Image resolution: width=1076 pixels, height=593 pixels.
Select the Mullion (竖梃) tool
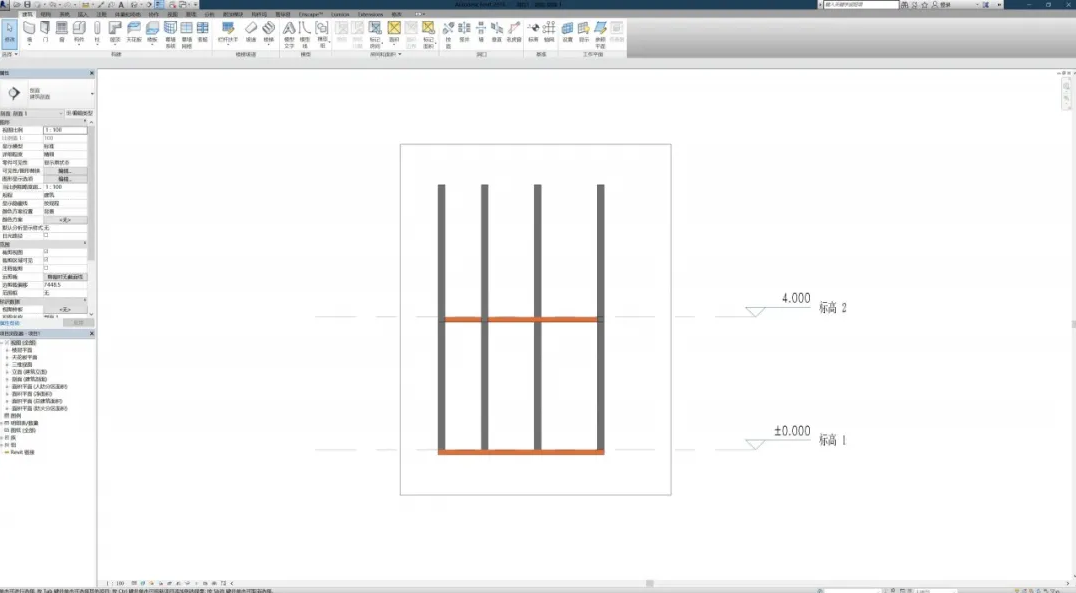point(202,32)
